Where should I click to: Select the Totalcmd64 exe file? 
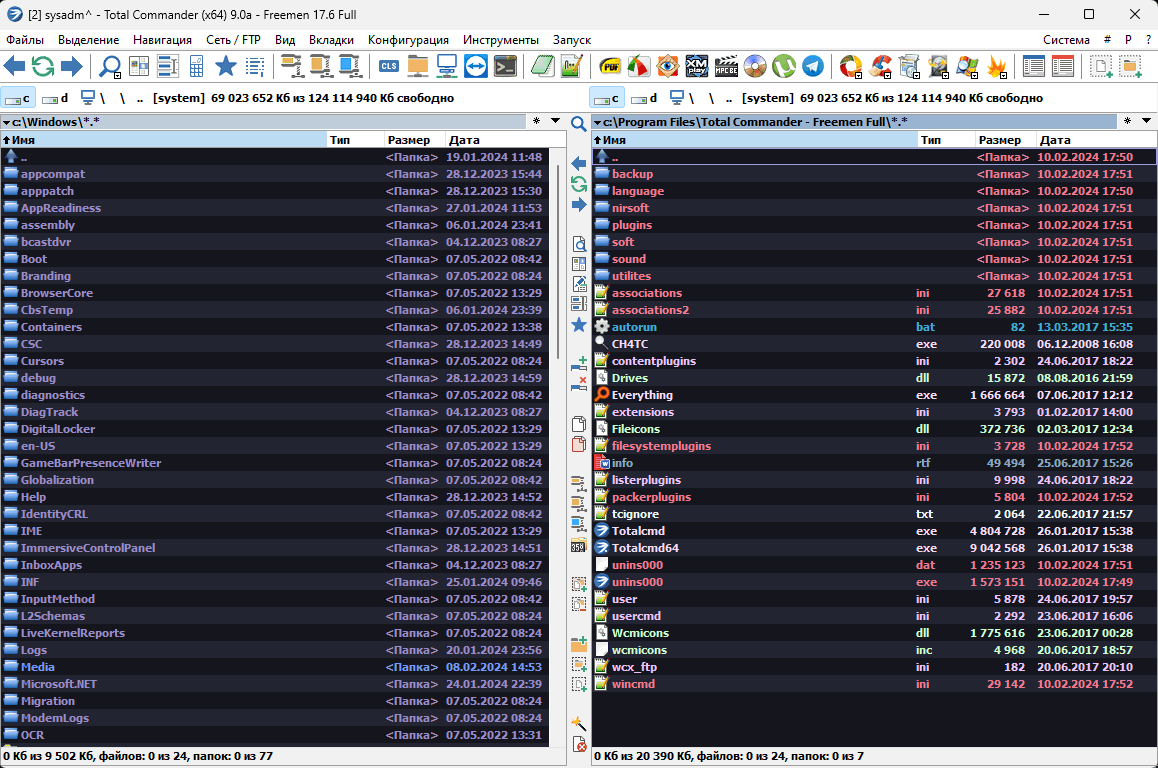pos(645,548)
